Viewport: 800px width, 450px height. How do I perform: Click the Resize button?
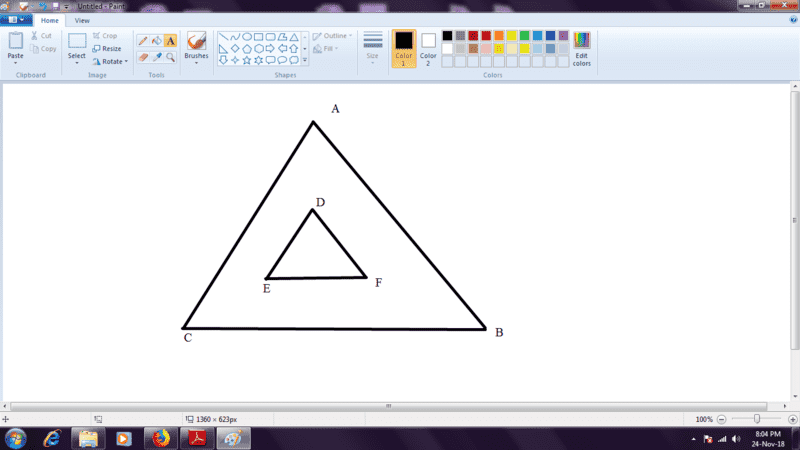coord(106,48)
